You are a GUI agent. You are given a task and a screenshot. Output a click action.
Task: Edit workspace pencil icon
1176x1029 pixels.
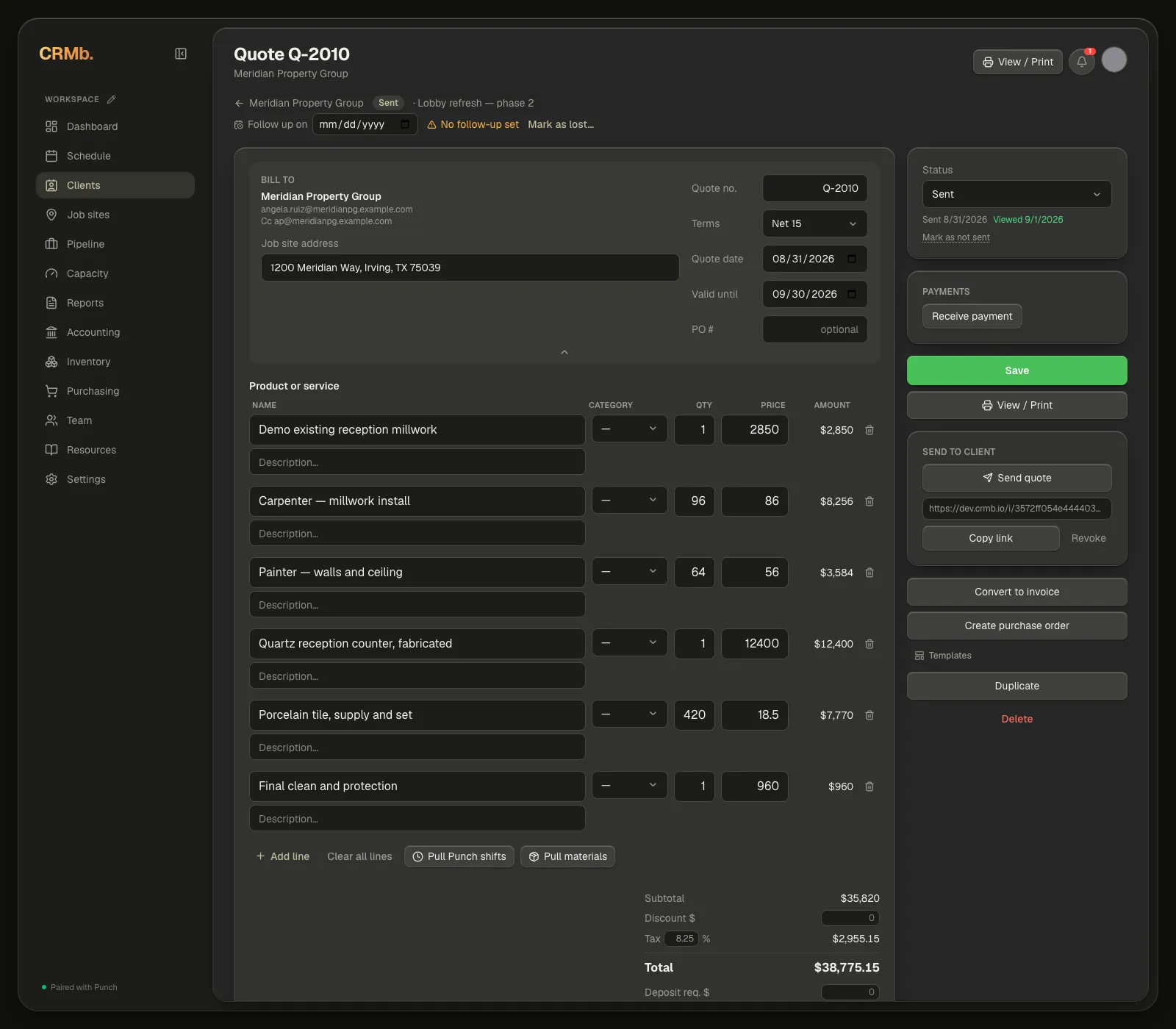tap(111, 99)
